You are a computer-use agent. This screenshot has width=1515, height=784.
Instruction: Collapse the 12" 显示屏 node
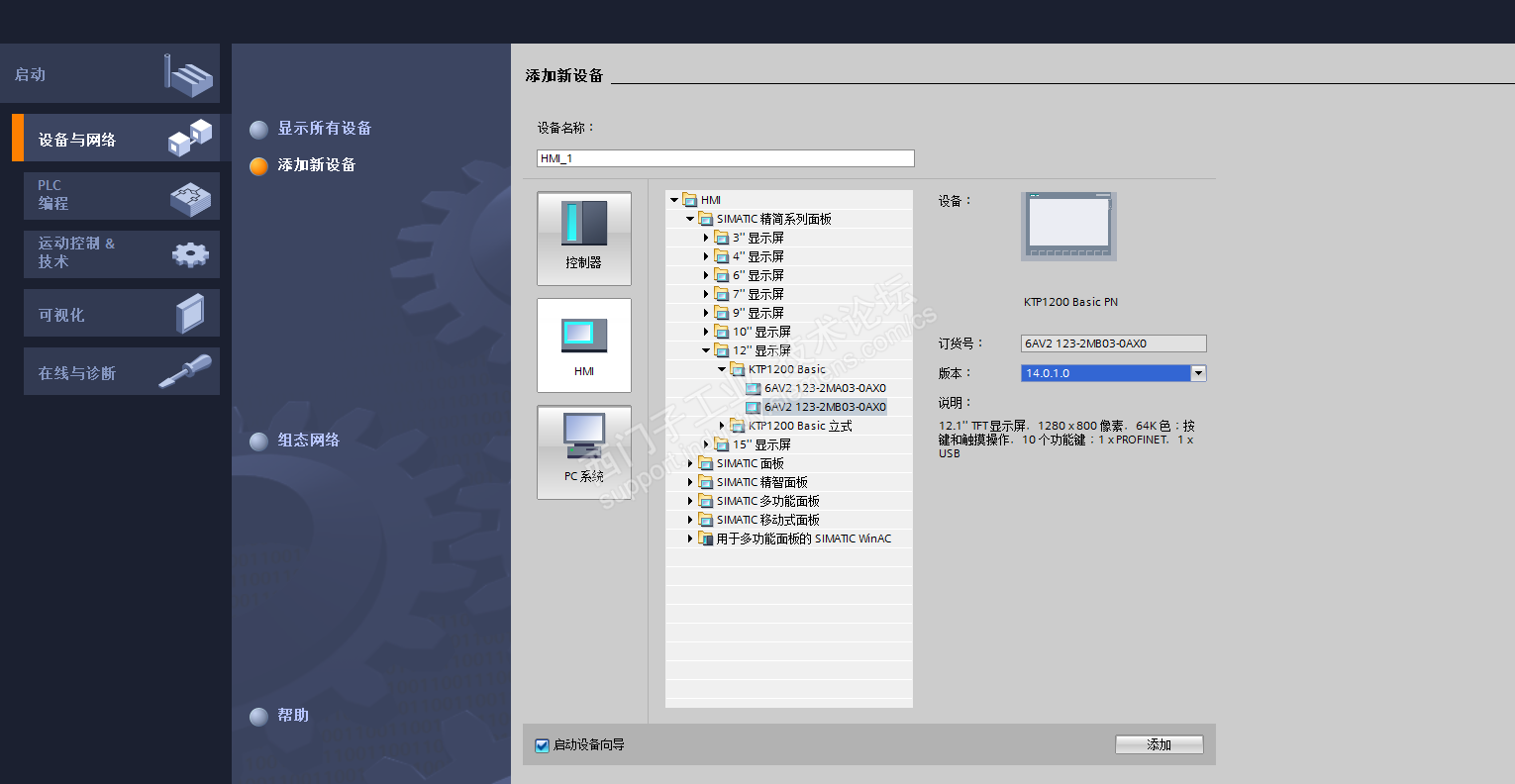706,350
